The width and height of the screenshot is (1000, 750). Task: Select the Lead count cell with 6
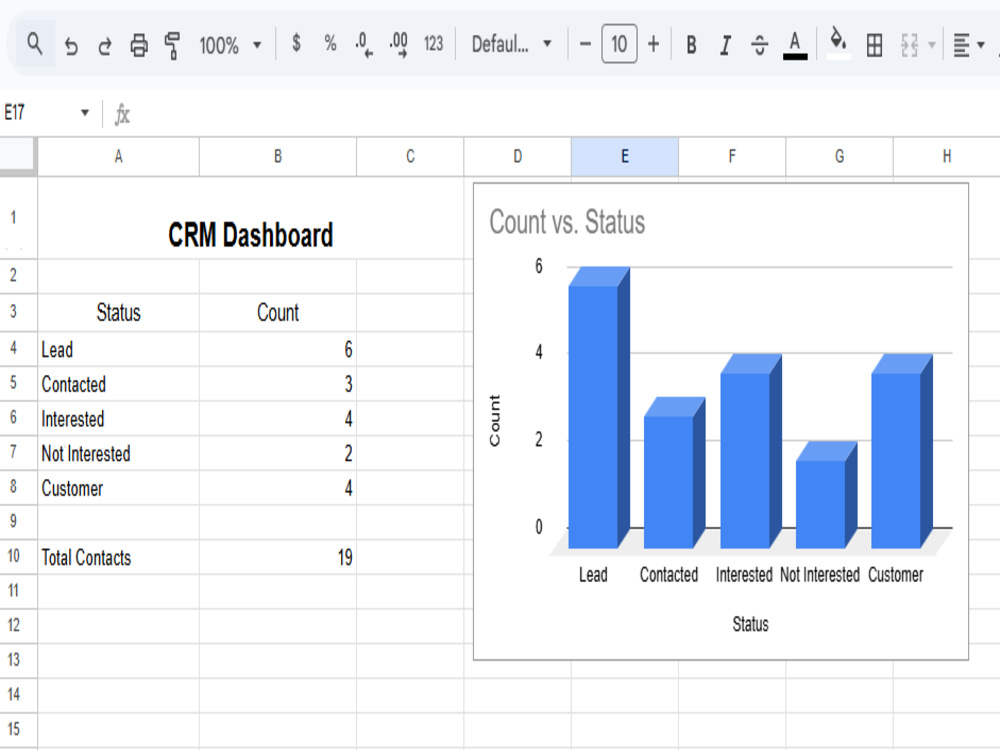[x=278, y=349]
